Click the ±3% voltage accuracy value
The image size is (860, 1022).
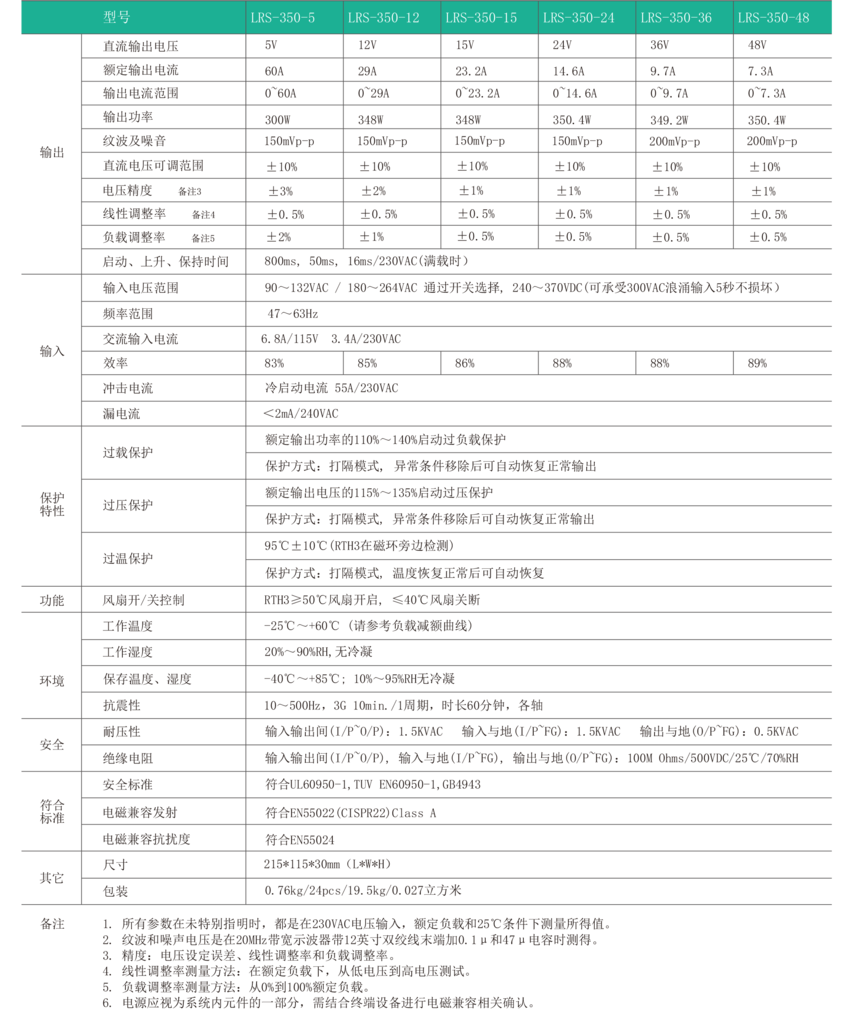[x=280, y=191]
